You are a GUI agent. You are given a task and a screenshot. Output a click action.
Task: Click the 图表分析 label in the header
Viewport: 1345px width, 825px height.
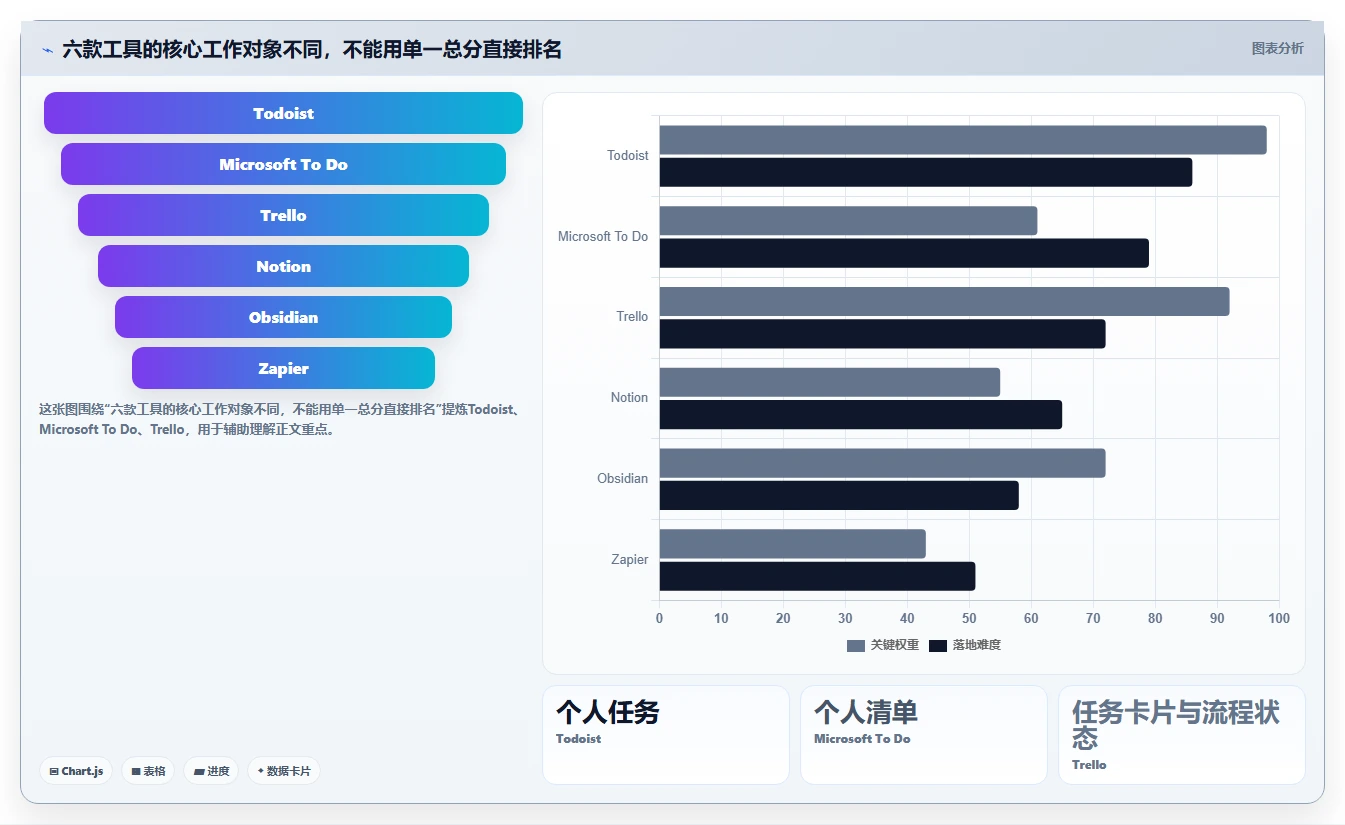tap(1277, 48)
